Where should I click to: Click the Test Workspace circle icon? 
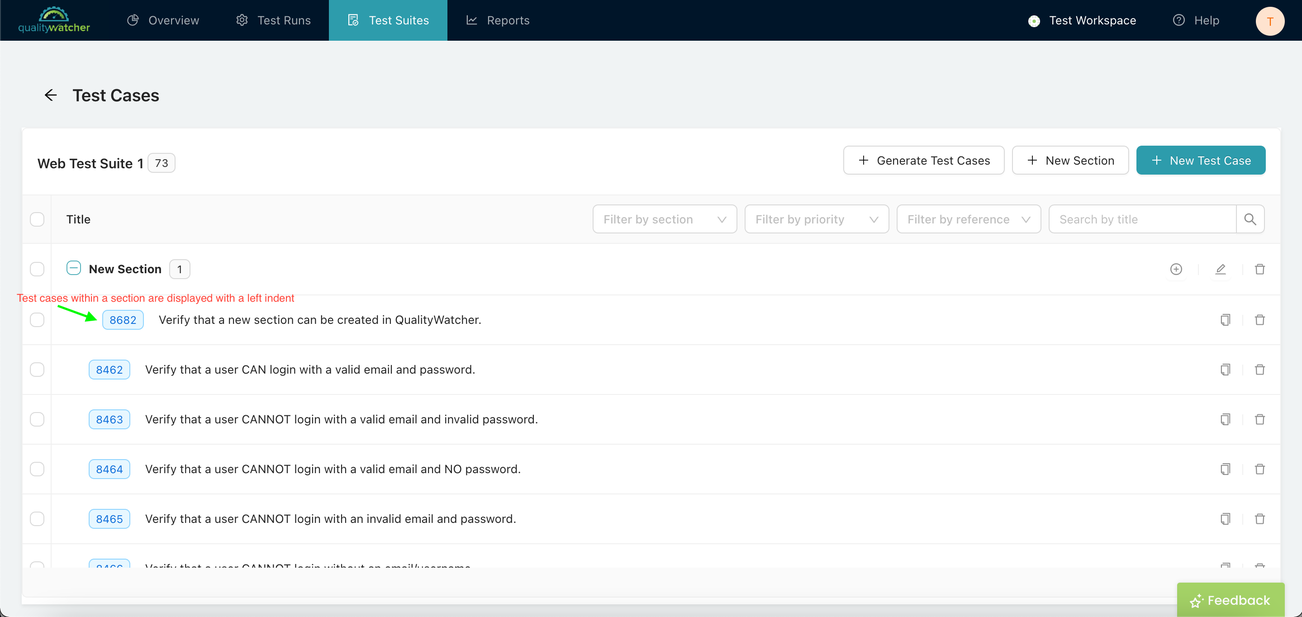[1034, 20]
